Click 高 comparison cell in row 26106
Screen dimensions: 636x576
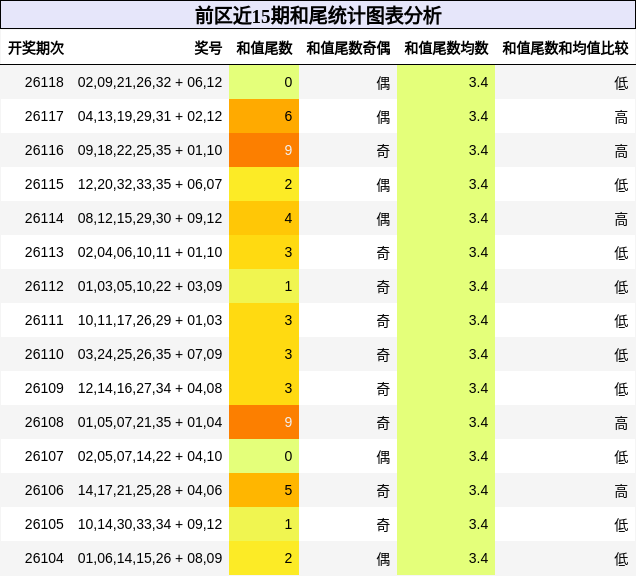coord(565,490)
